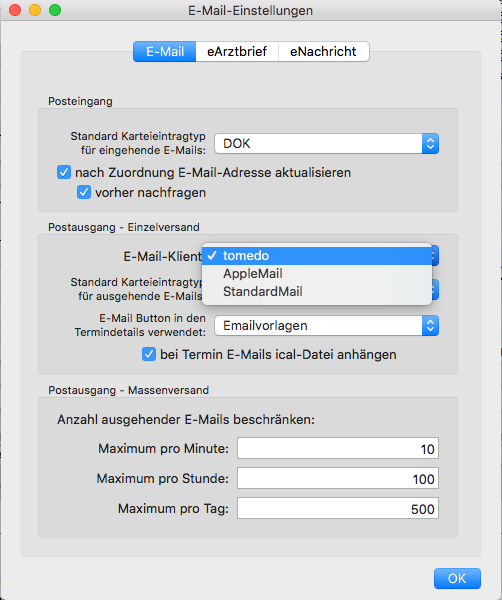Select the E-Mail tab

click(x=165, y=51)
